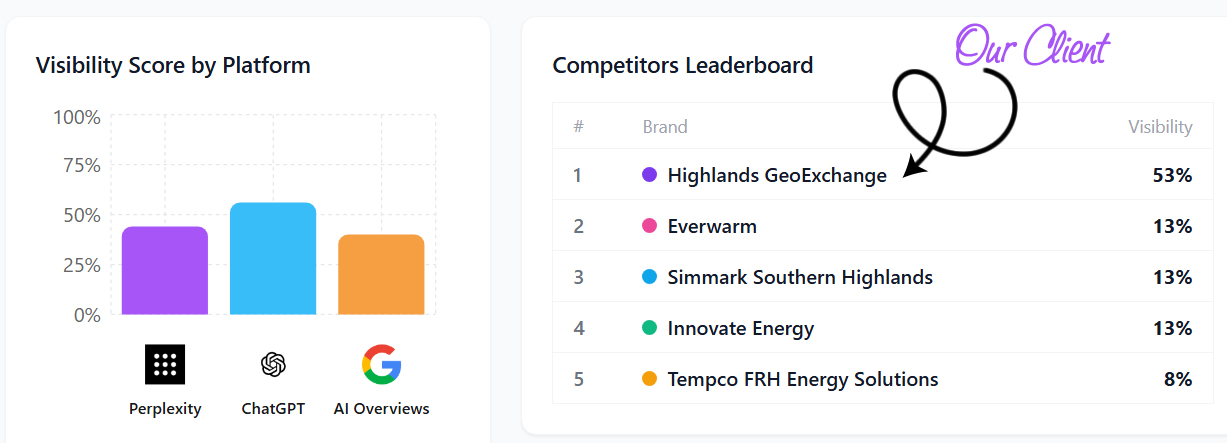This screenshot has width=1227, height=443.
Task: Select the orange AI Overviews bar
Action: pyautogui.click(x=381, y=275)
